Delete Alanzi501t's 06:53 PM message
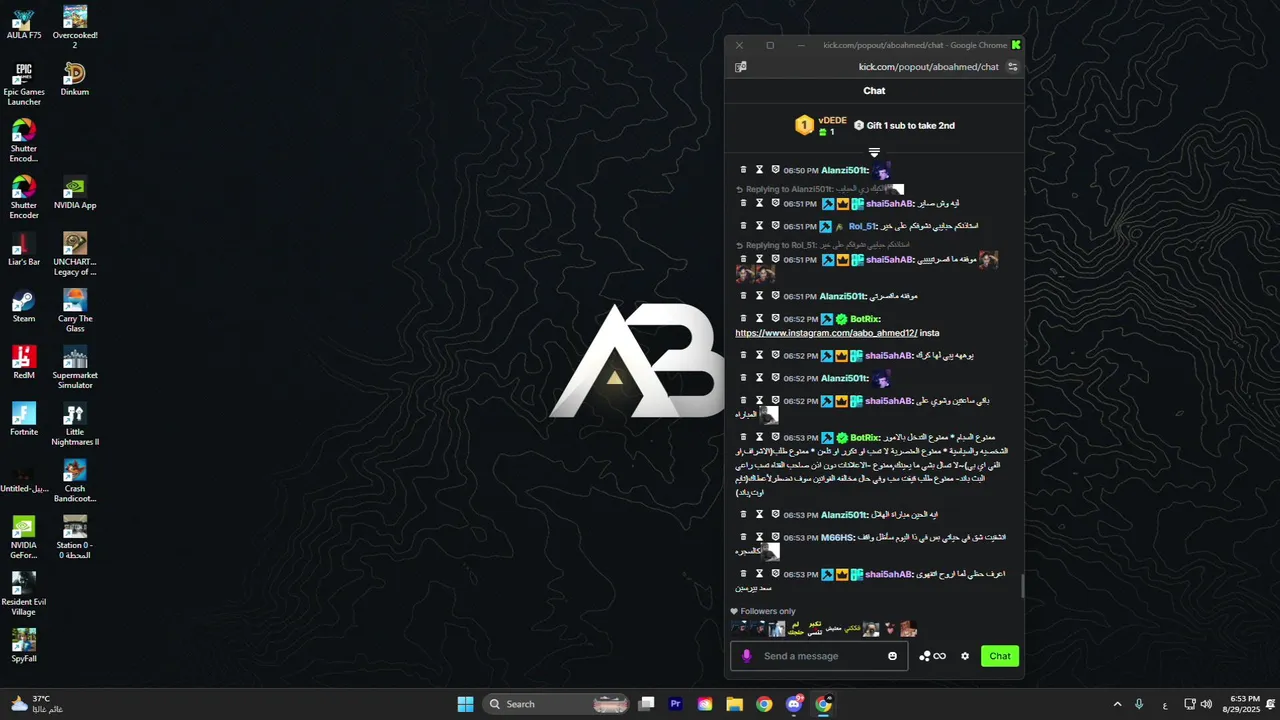 (743, 514)
